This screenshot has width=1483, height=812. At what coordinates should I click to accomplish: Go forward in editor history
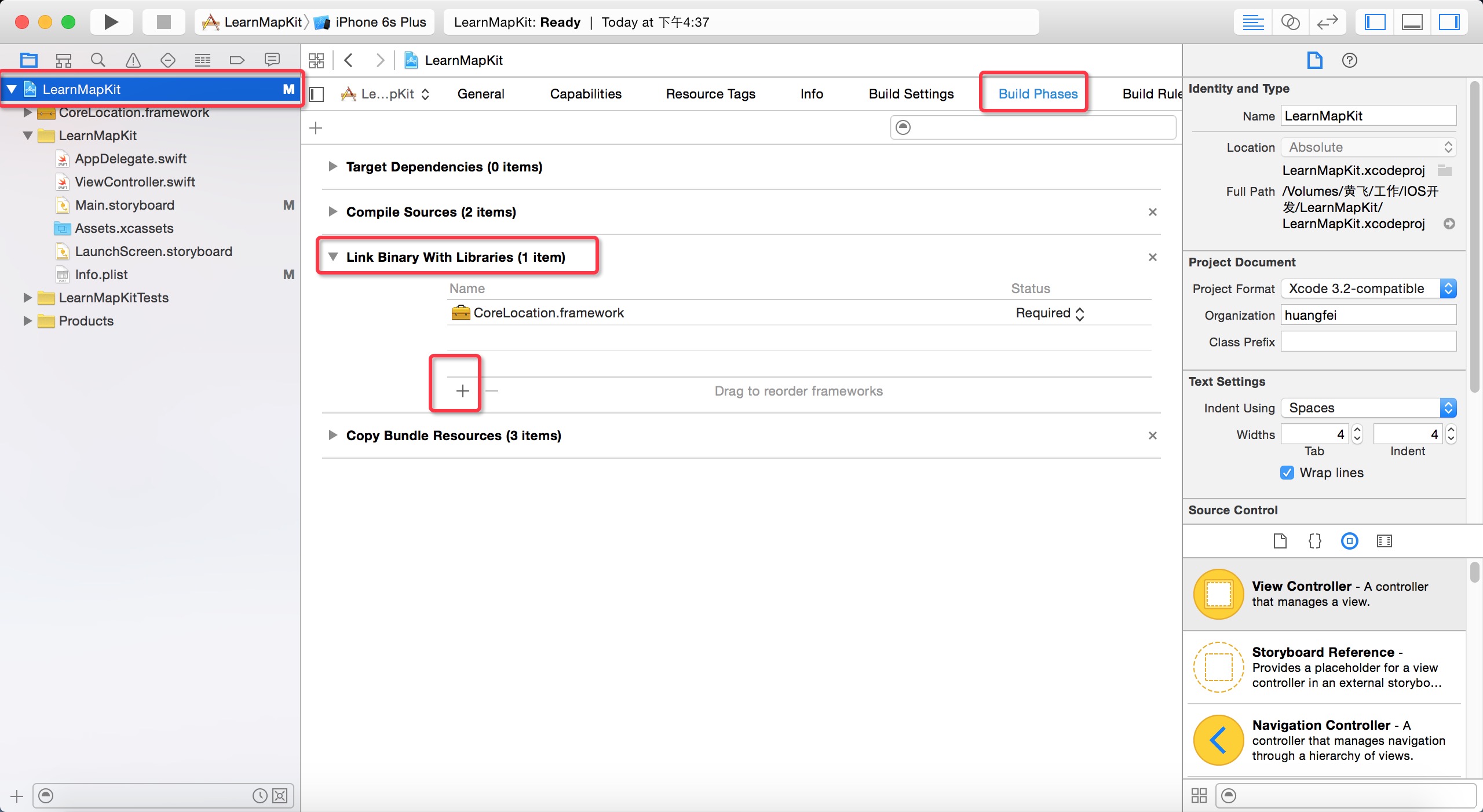click(x=380, y=60)
